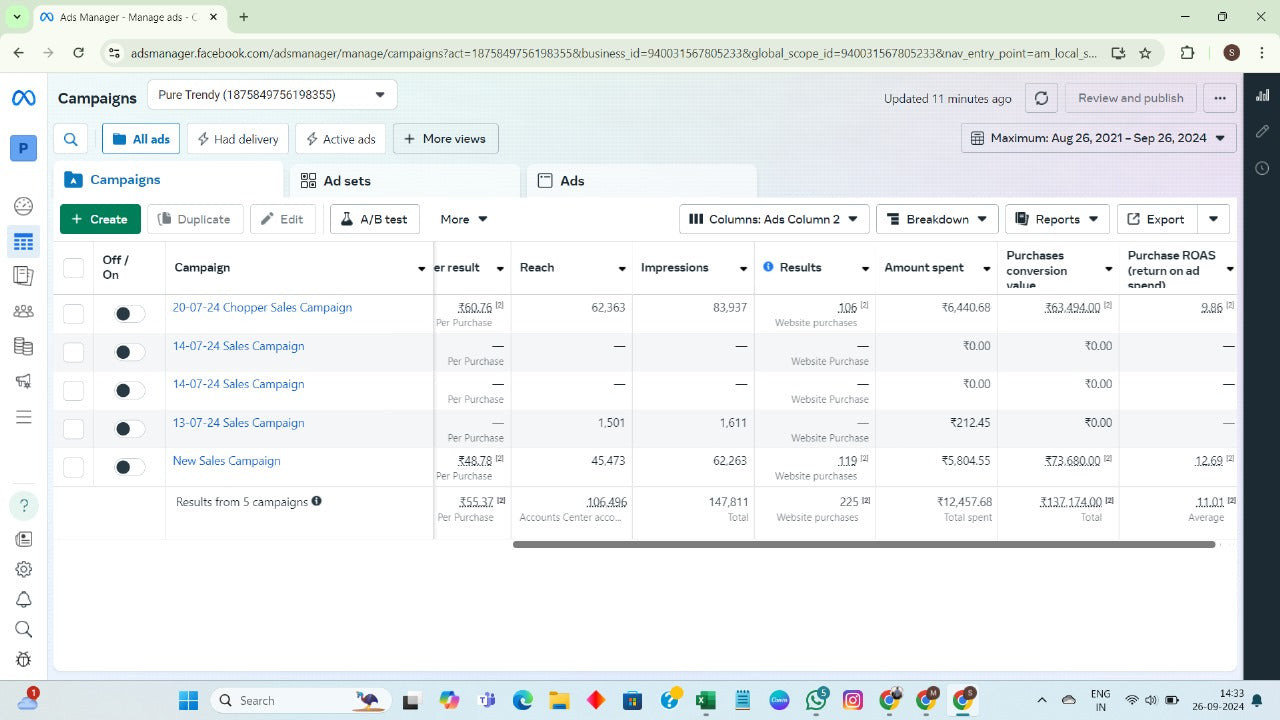Click the horizontal table scrollbar
This screenshot has width=1280, height=720.
coord(863,545)
